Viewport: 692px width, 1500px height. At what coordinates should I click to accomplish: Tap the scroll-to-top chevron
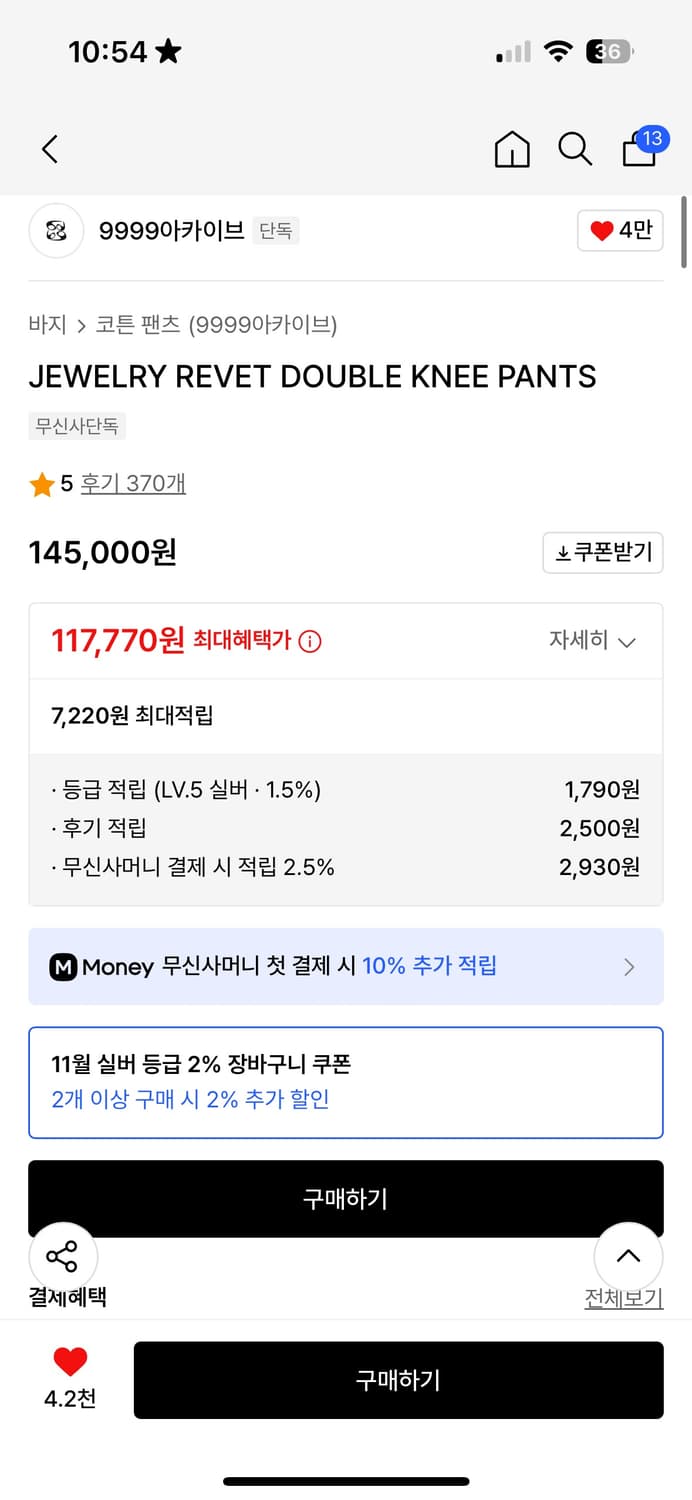point(628,1257)
